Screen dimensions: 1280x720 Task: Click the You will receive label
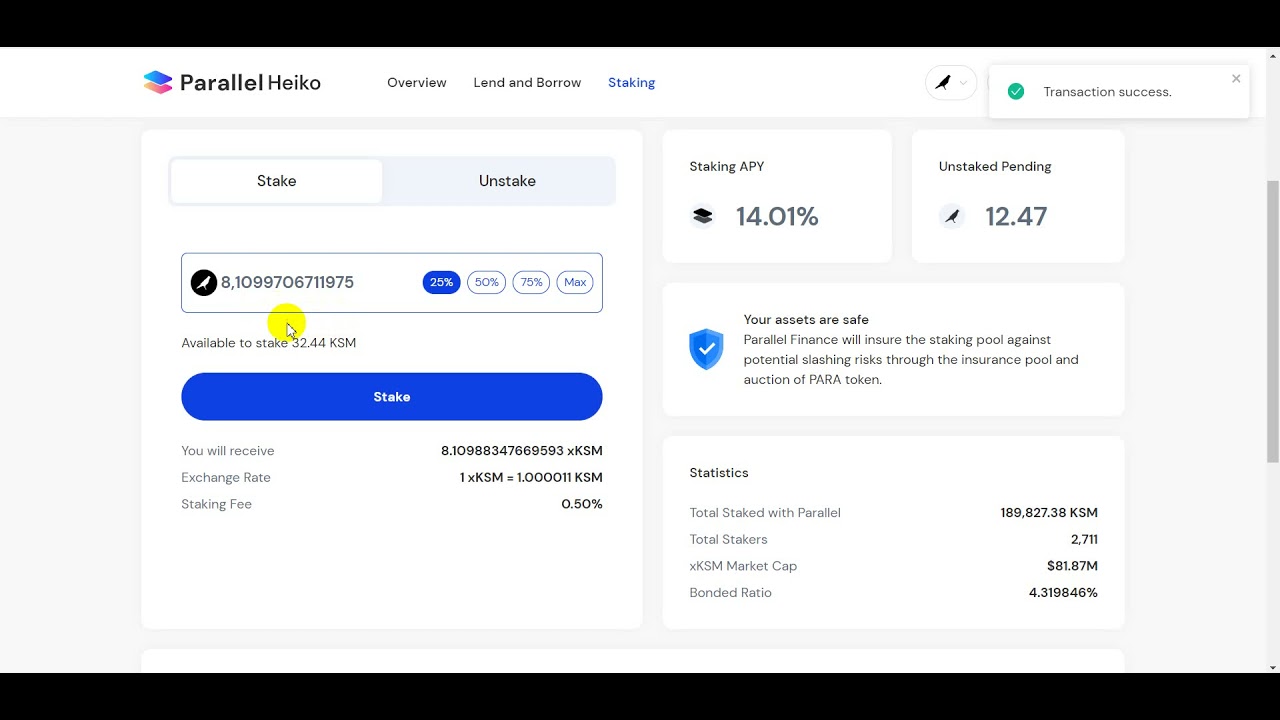[x=228, y=451]
